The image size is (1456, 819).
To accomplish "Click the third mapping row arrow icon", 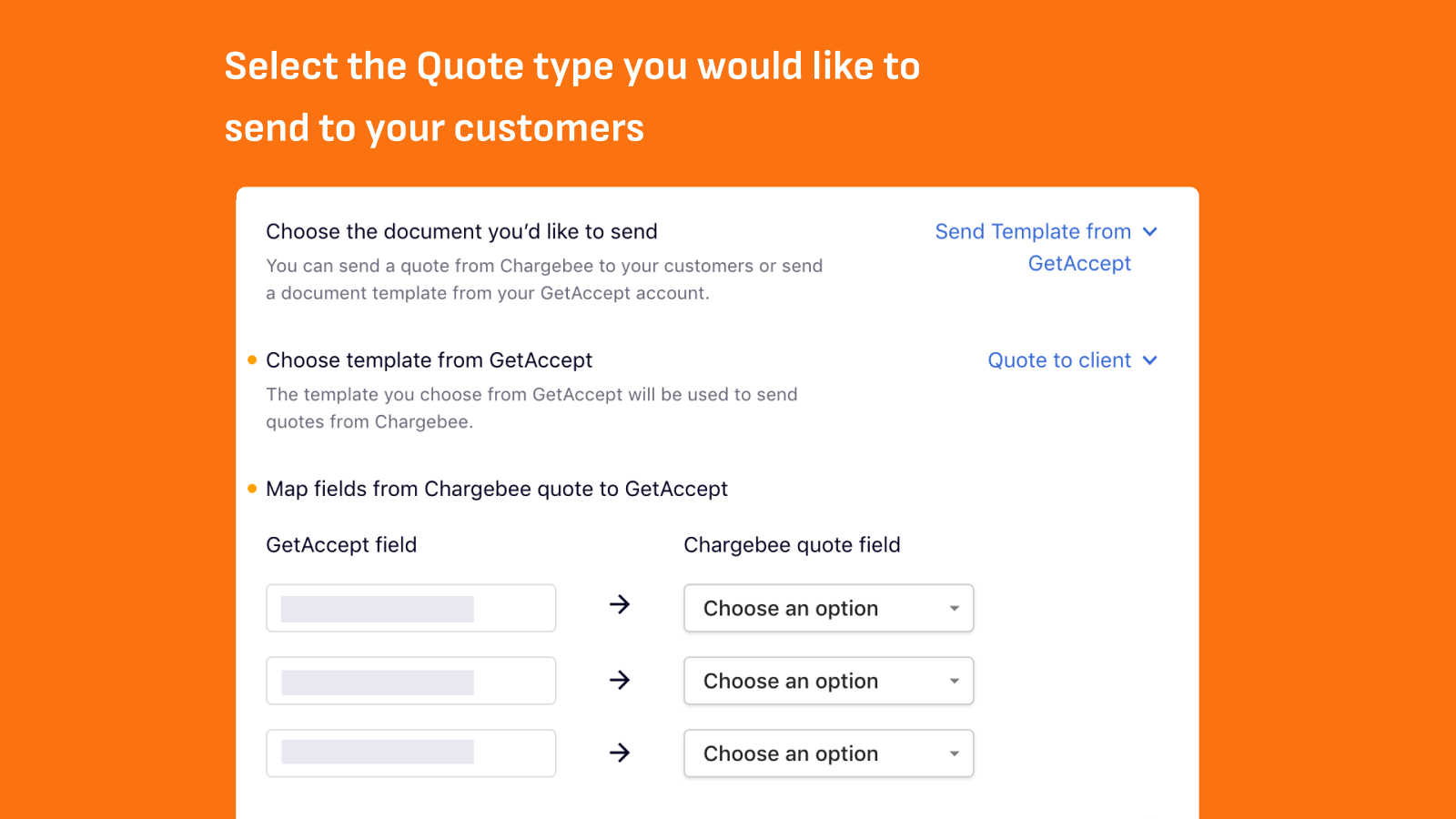I will pyautogui.click(x=620, y=753).
